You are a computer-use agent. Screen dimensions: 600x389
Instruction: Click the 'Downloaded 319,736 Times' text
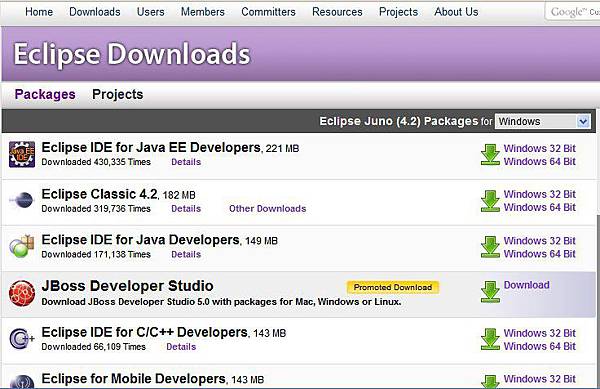[96, 209]
